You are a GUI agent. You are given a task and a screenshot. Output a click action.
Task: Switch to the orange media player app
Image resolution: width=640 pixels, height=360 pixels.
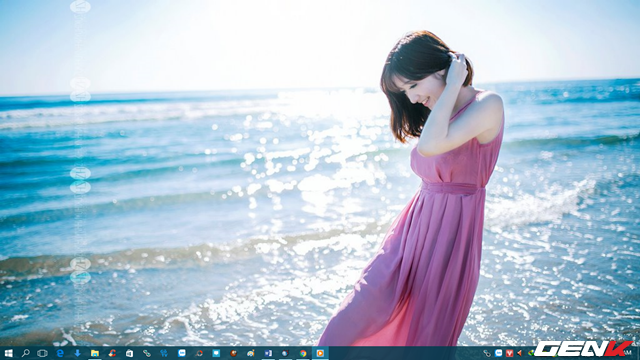click(320, 353)
